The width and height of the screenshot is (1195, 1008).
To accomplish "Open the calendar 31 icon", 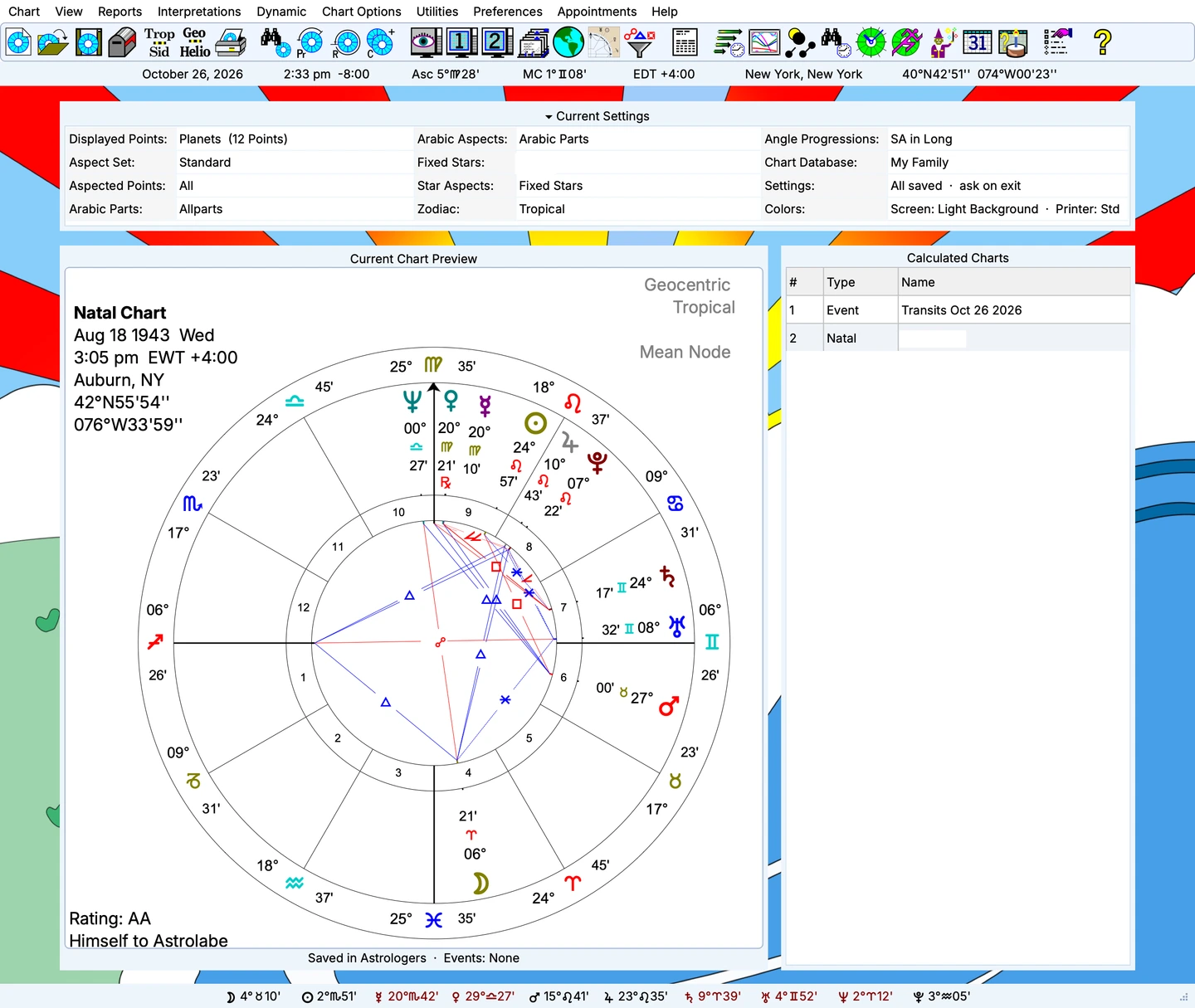I will [x=978, y=42].
